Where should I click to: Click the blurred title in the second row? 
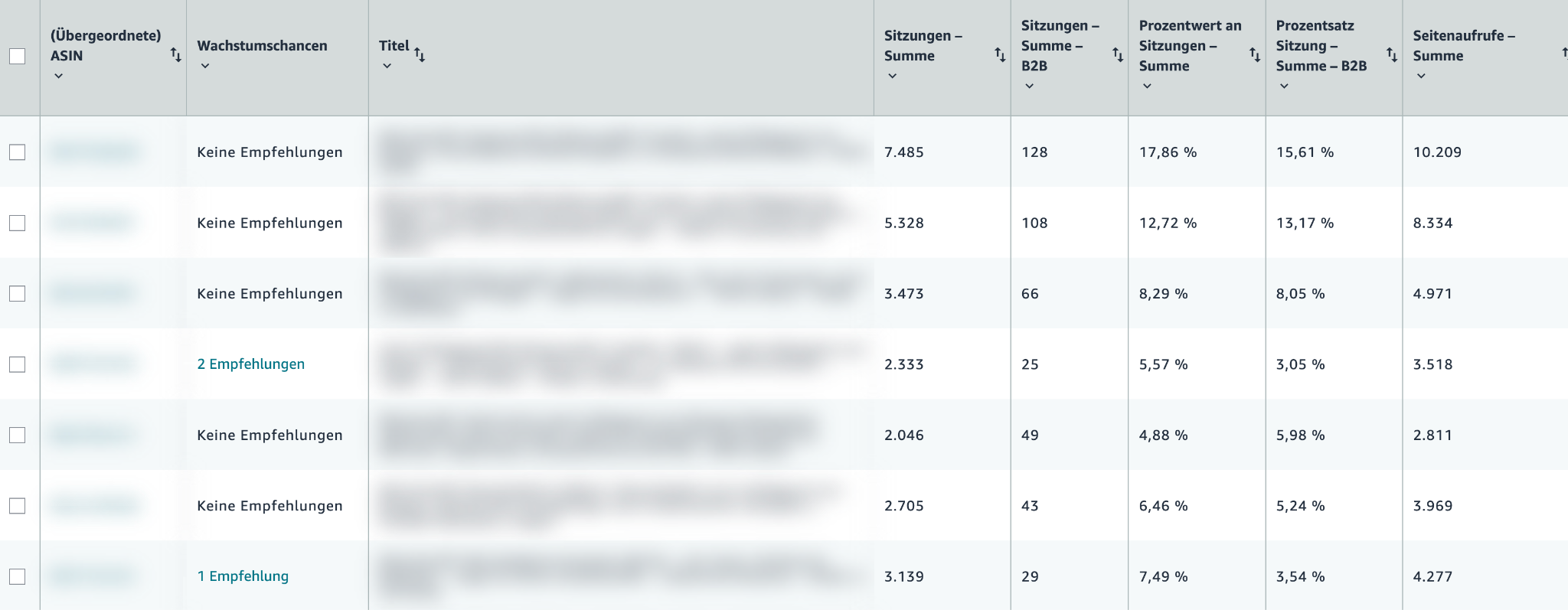[612, 222]
